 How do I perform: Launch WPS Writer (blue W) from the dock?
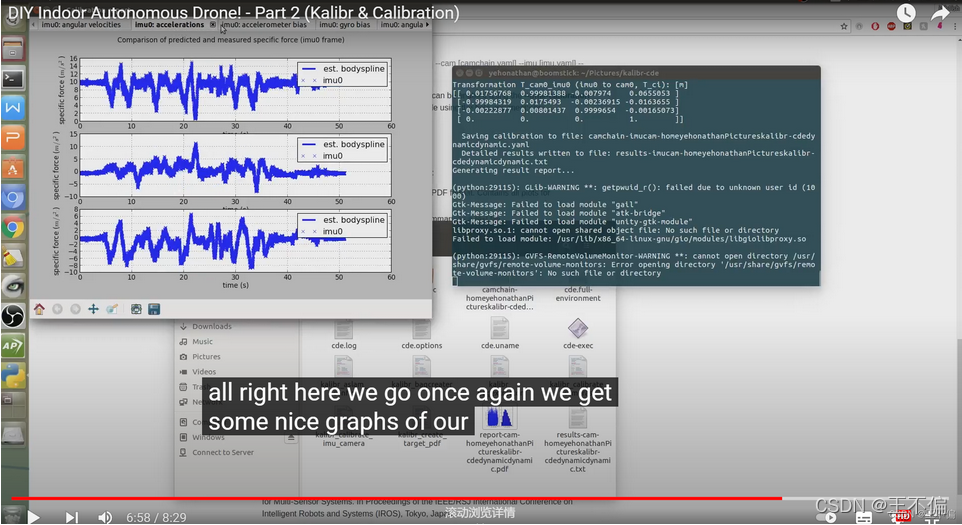[13, 109]
